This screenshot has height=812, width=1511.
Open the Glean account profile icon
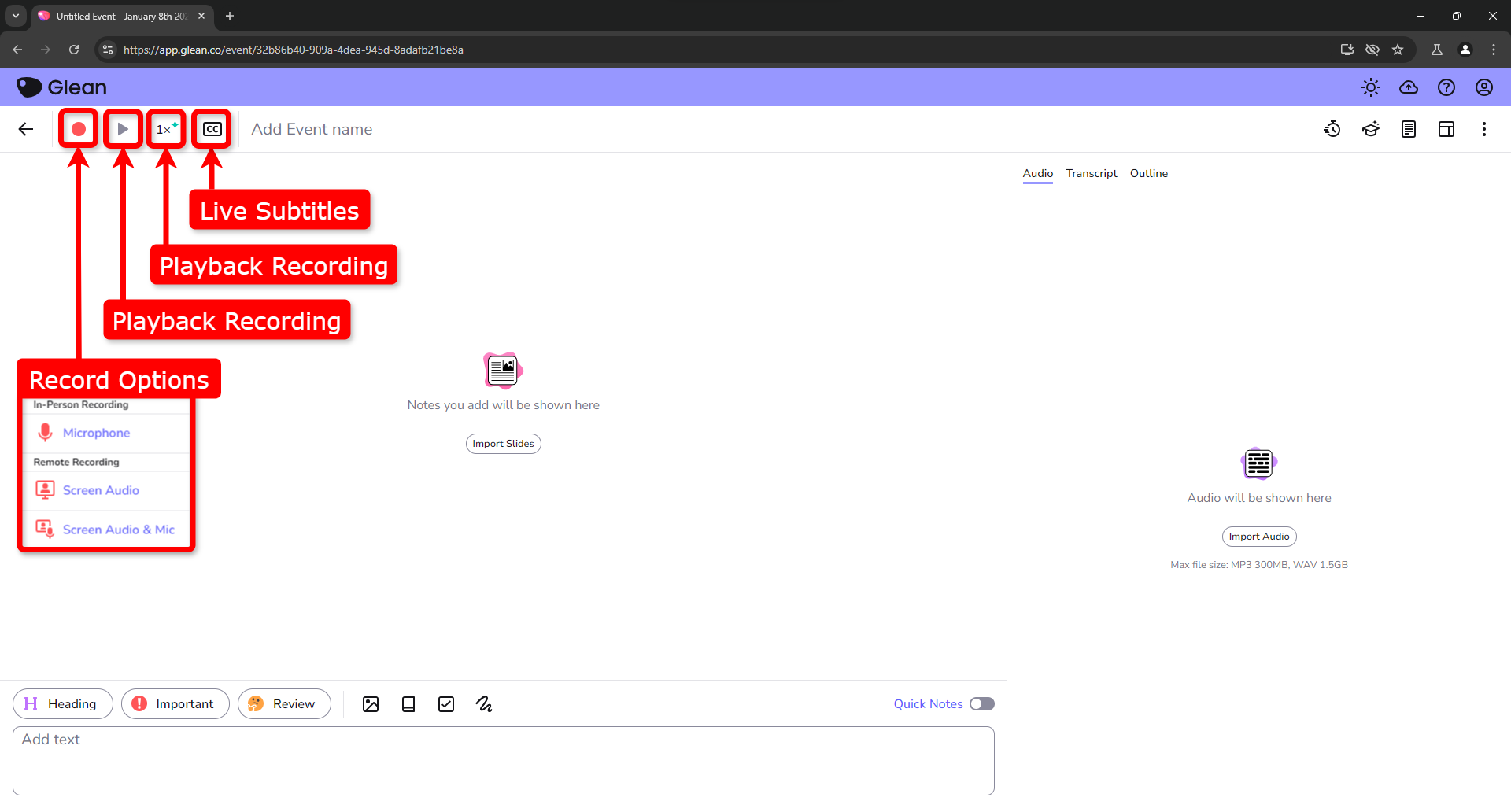coord(1484,87)
